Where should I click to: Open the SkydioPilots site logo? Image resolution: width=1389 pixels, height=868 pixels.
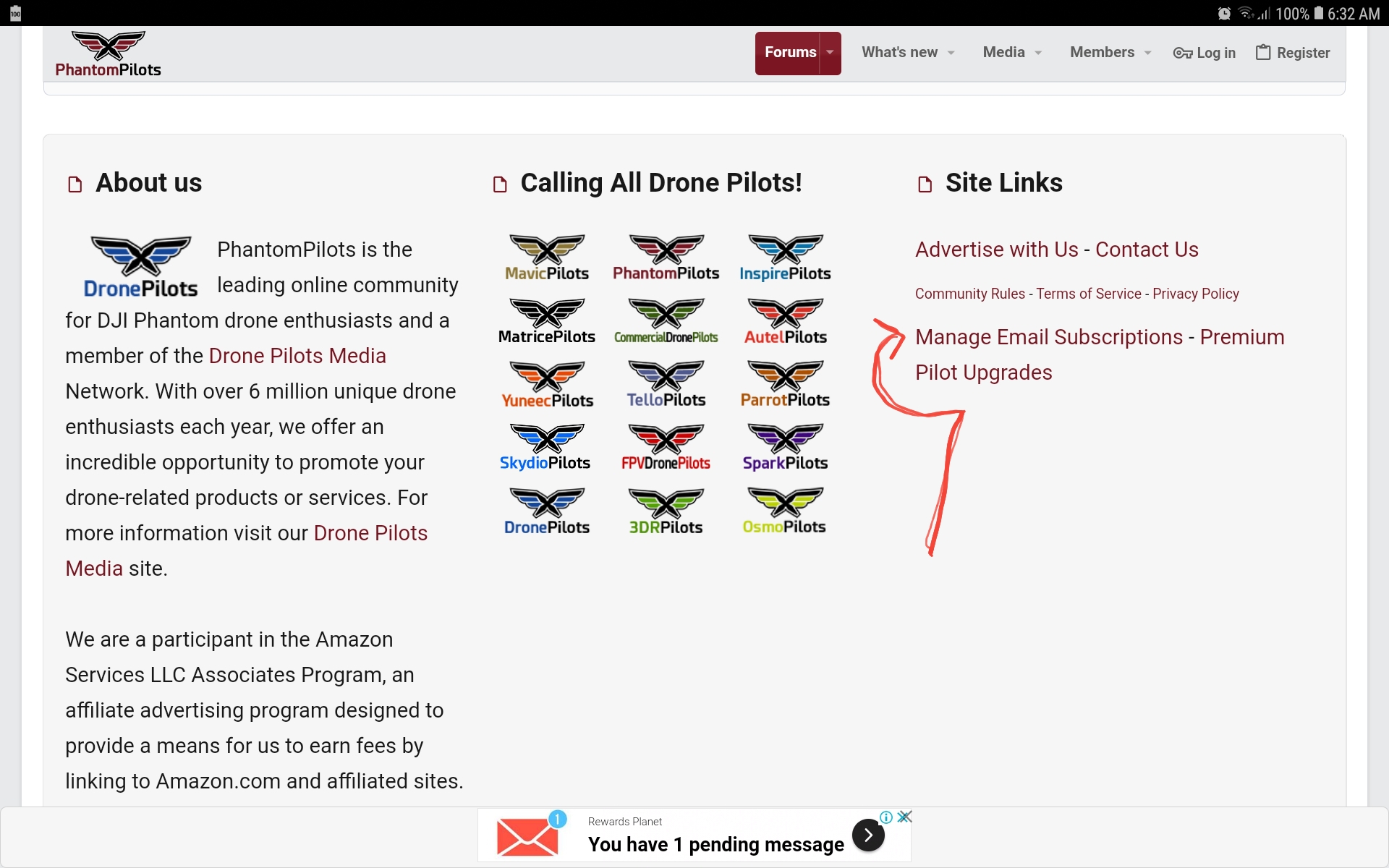tap(545, 448)
